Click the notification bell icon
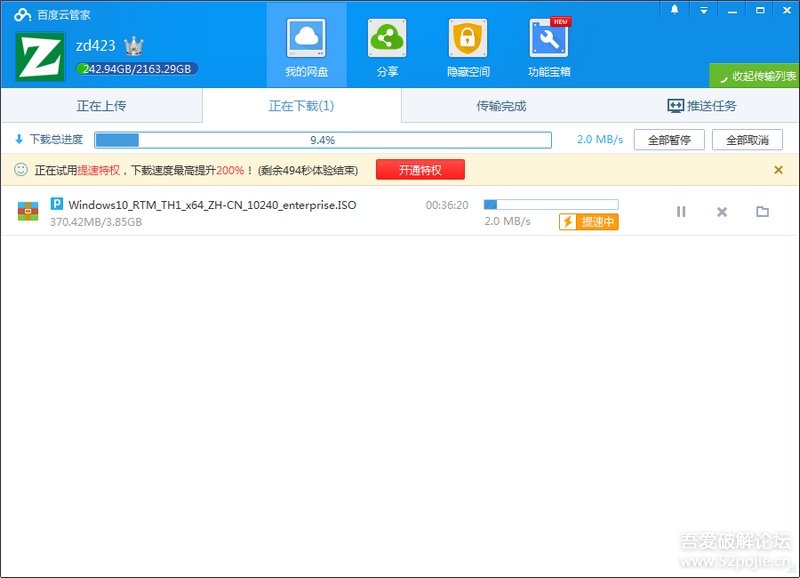Screen dimensions: 800x578 [675, 9]
